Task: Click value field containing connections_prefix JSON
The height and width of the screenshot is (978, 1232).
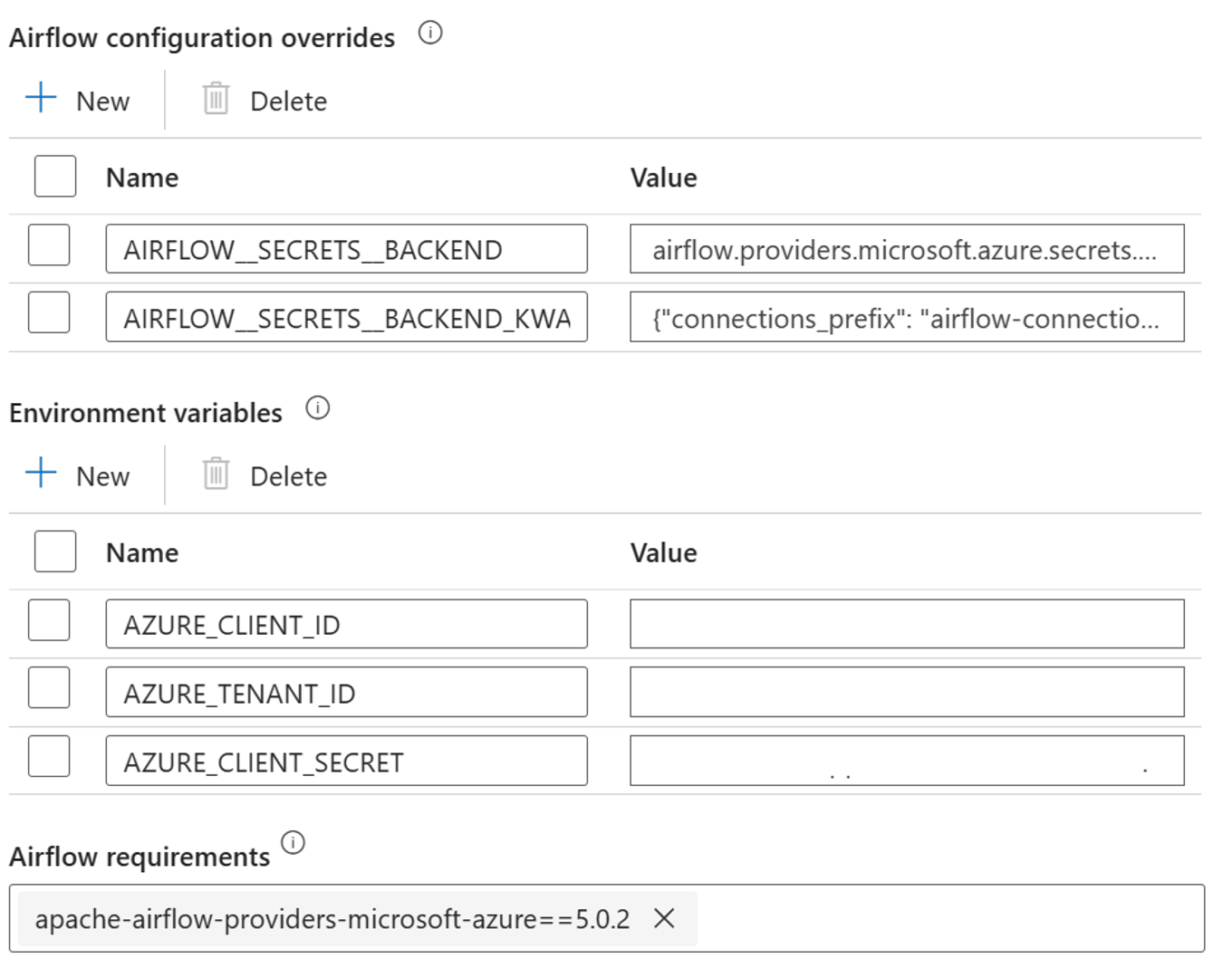Action: (907, 317)
